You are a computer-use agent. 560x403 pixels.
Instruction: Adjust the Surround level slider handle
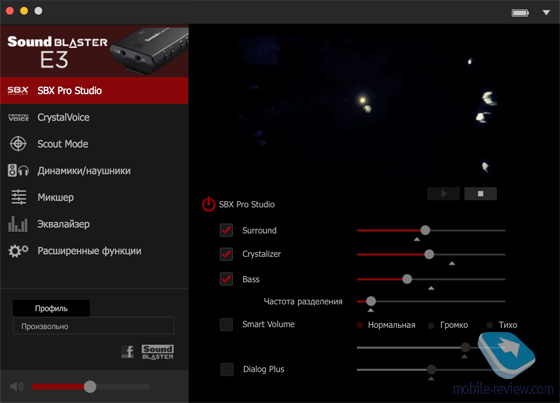(425, 230)
